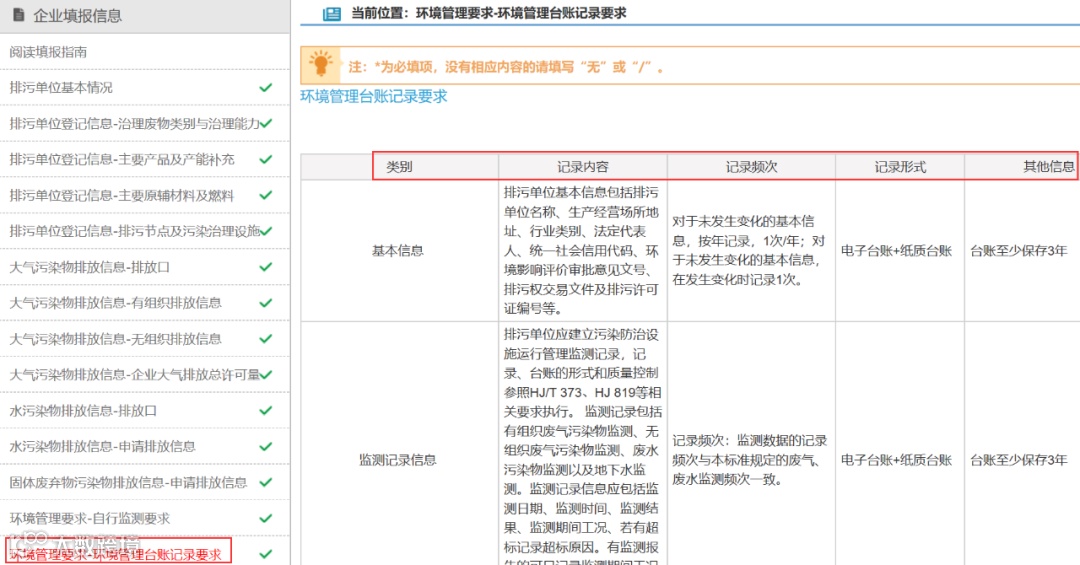Click the lightbulb note icon

pos(320,63)
